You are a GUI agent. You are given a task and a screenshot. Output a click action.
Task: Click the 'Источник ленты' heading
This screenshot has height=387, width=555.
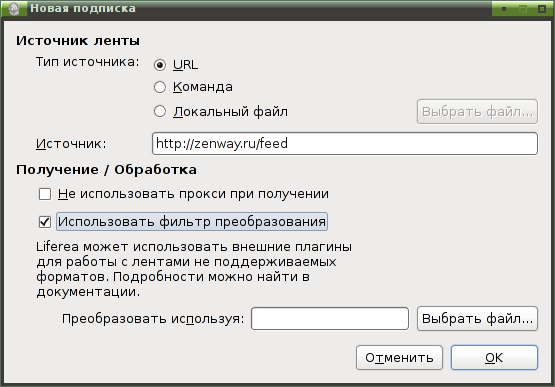pyautogui.click(x=78, y=41)
